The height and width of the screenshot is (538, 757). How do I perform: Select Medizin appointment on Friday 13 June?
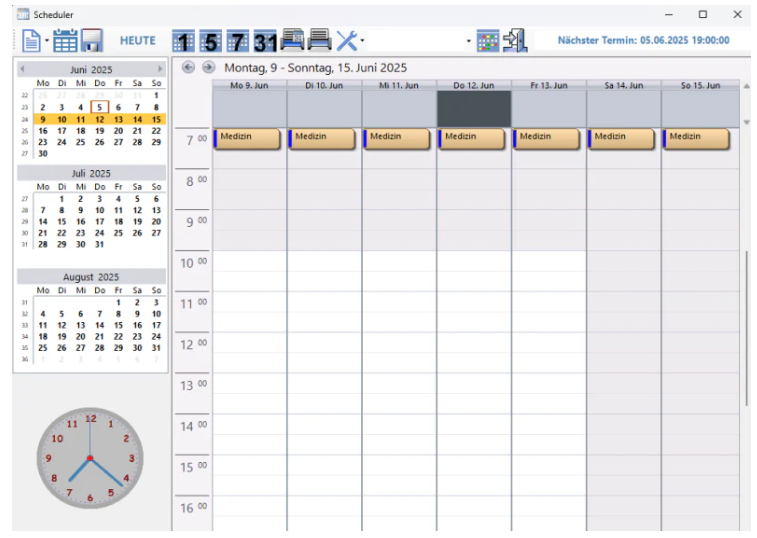tap(547, 139)
